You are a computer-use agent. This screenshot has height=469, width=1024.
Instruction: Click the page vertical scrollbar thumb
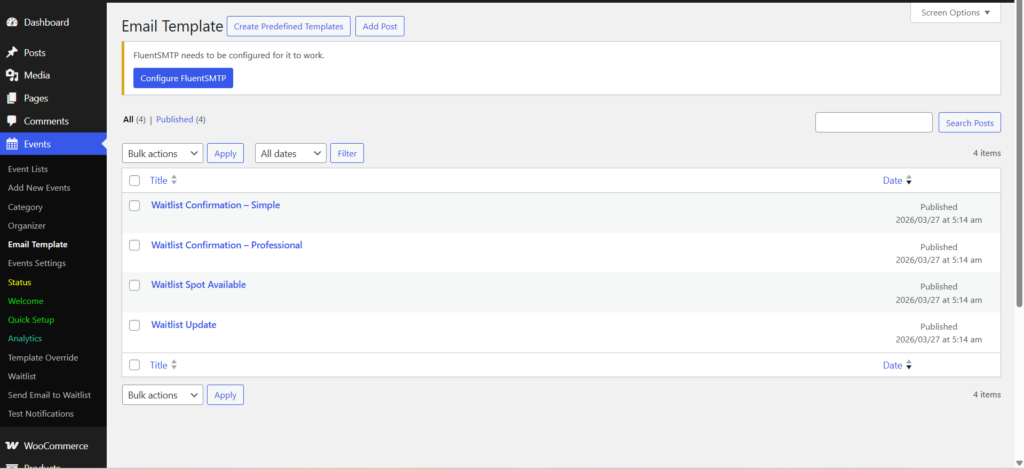click(1019, 154)
